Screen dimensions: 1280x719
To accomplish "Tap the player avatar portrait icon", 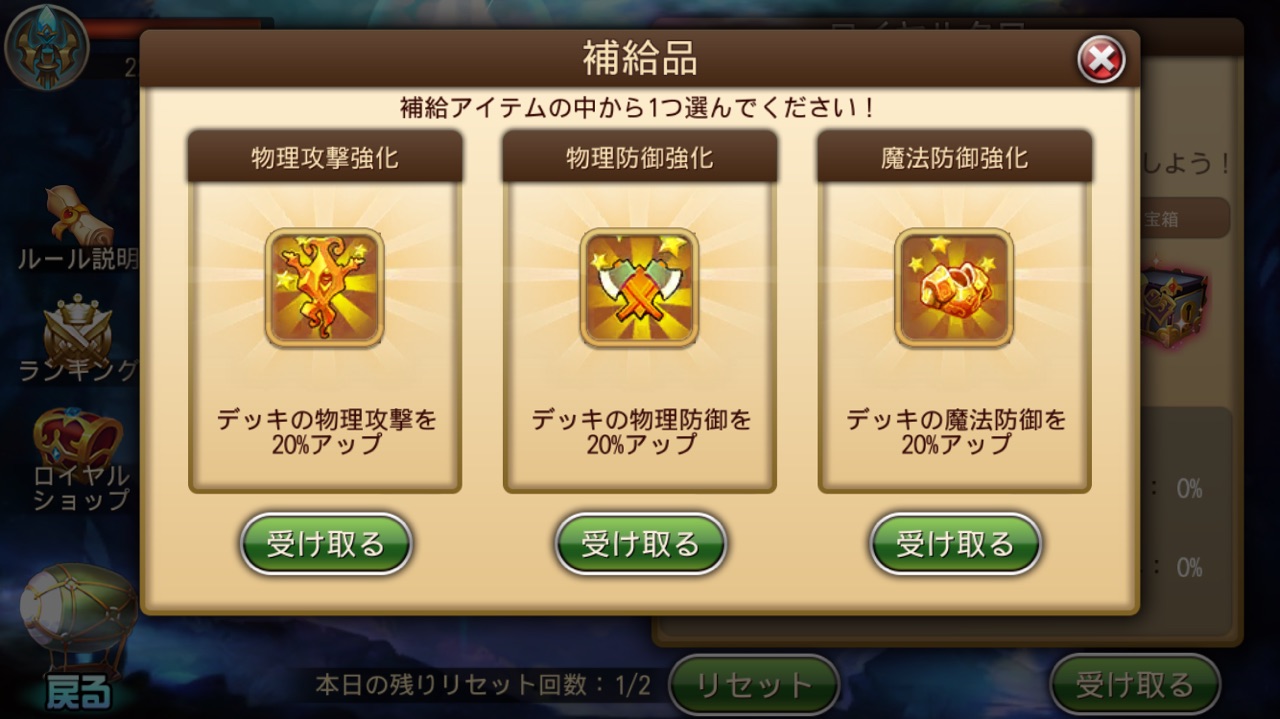I will [x=47, y=47].
